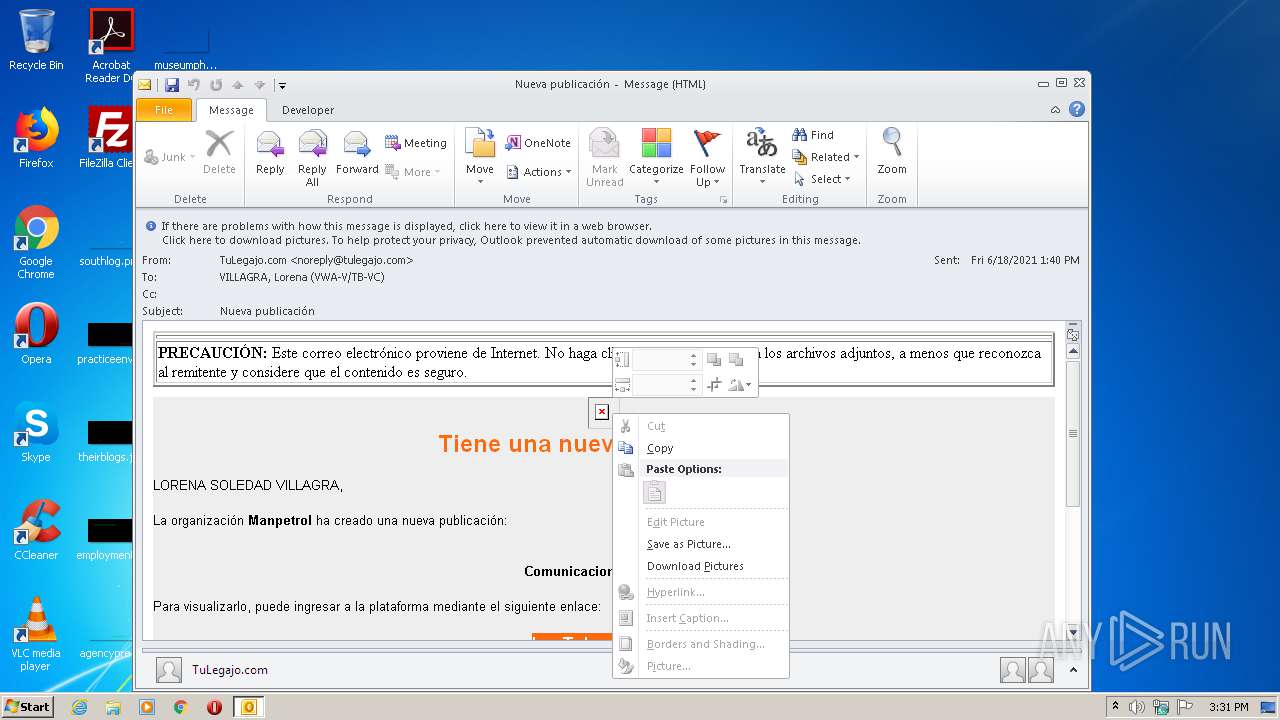This screenshot has height=720, width=1280.
Task: Click the Crop tool in mini toolbar
Action: tap(714, 384)
